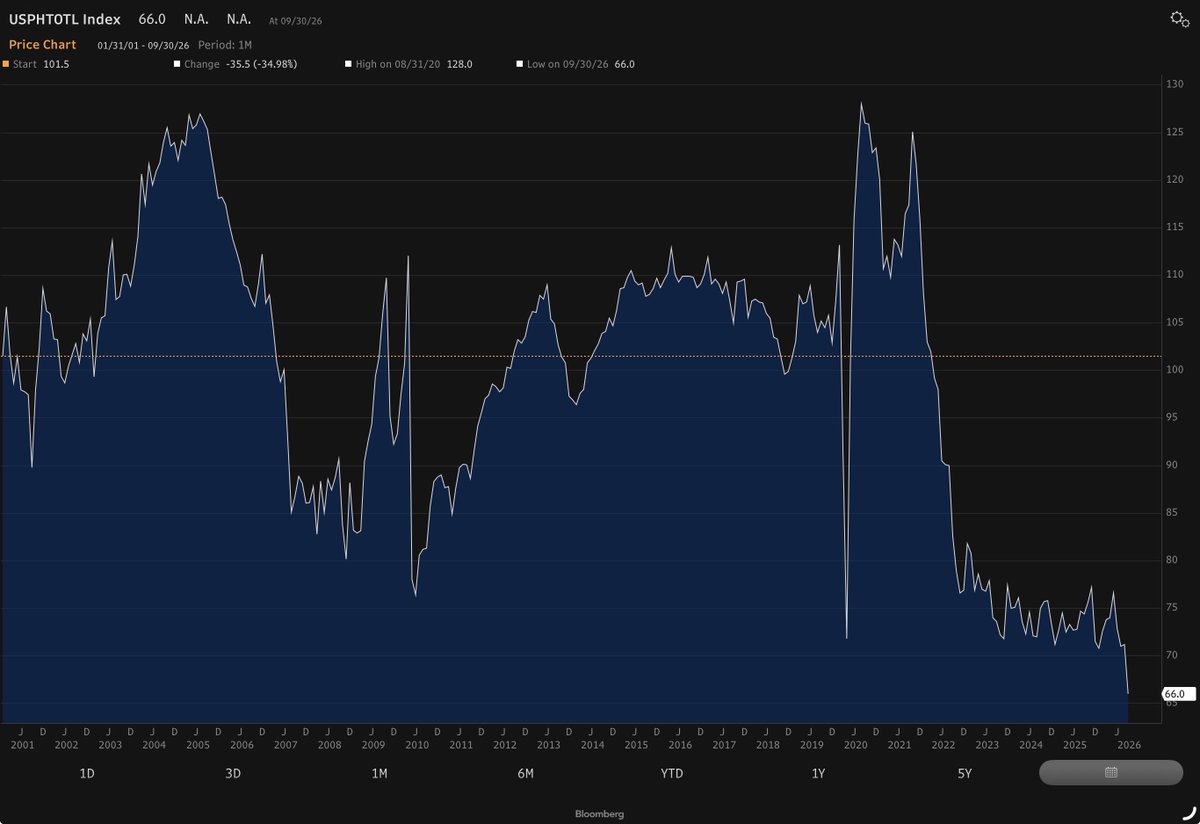The width and height of the screenshot is (1200, 824).
Task: Click the High value 128.0
Action: point(459,64)
